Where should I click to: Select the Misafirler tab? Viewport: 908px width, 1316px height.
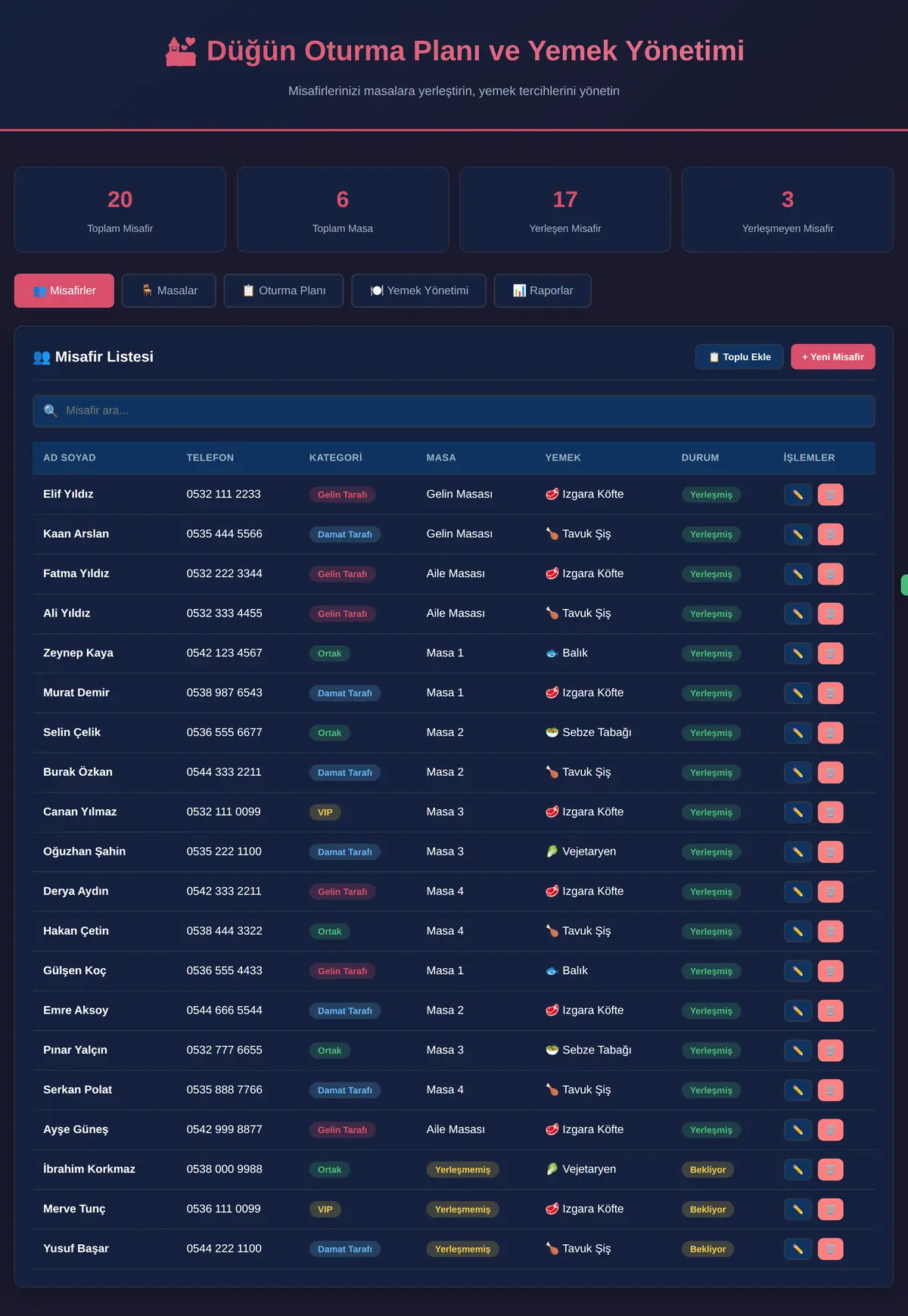pyautogui.click(x=64, y=290)
